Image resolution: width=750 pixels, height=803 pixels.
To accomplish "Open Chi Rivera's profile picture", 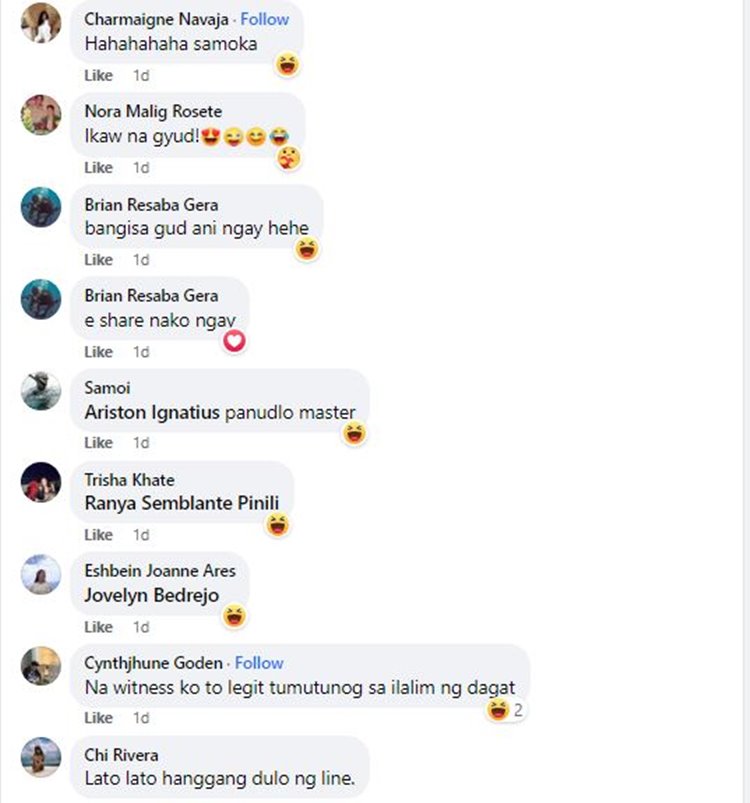I will [41, 757].
